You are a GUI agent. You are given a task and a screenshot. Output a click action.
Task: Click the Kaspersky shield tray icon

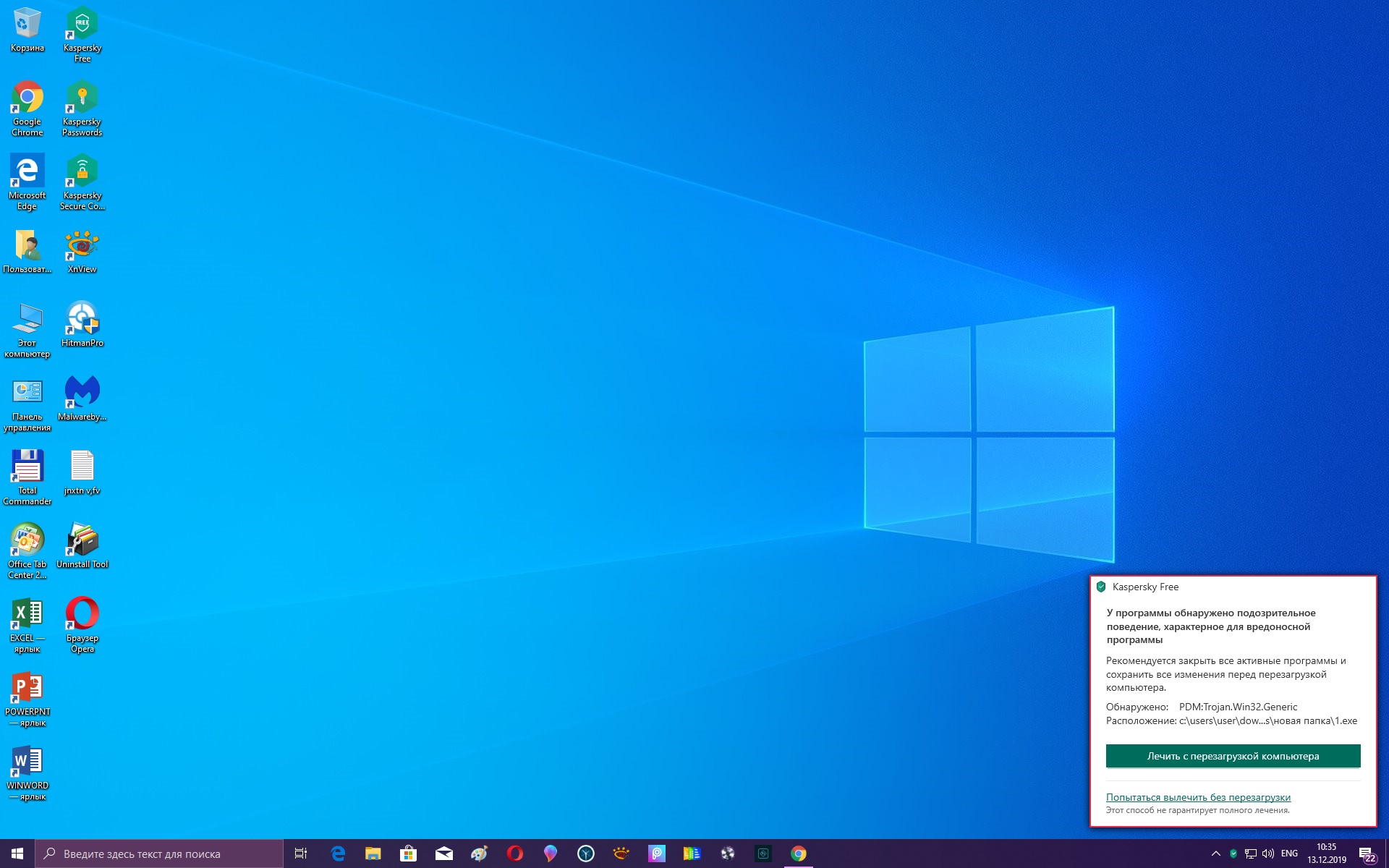point(1233,854)
